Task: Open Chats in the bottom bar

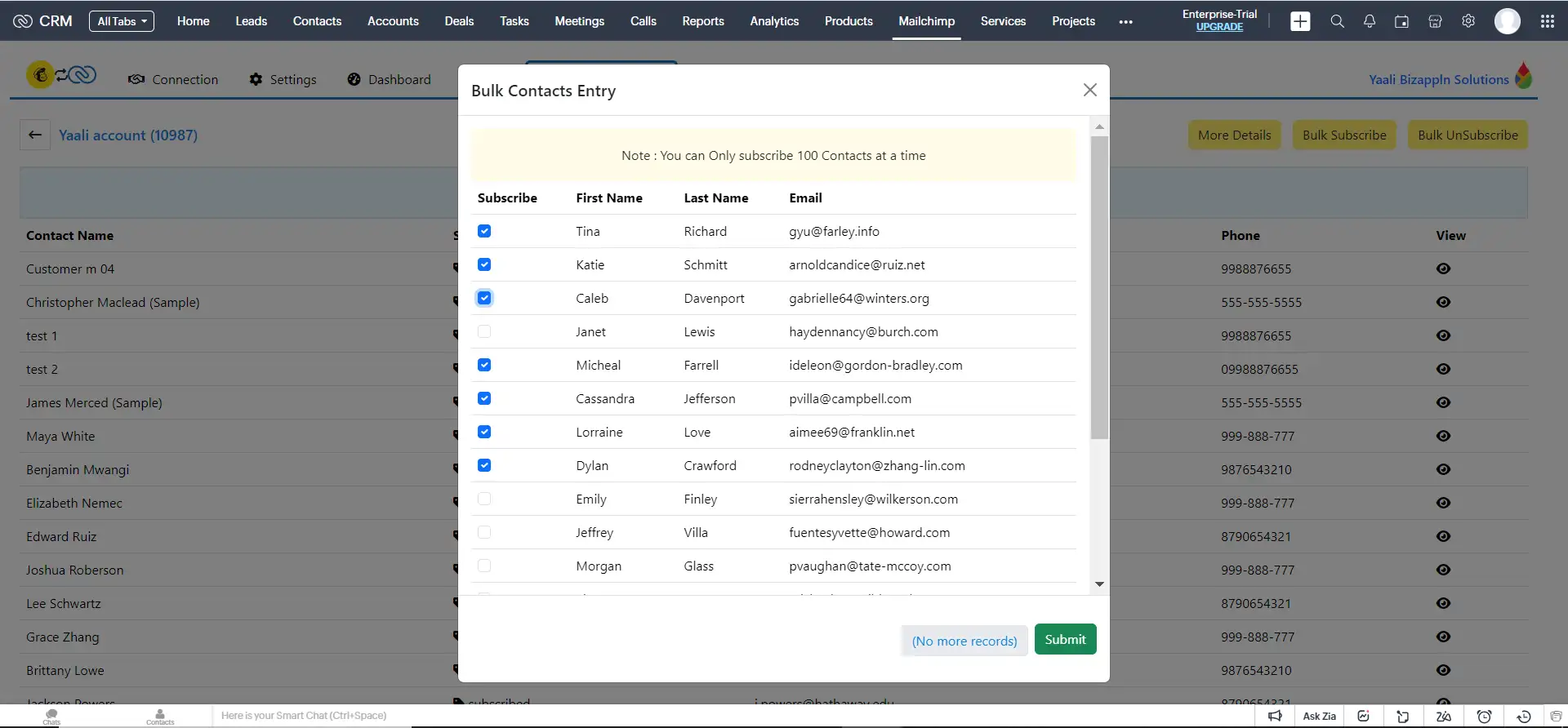Action: coord(51,717)
